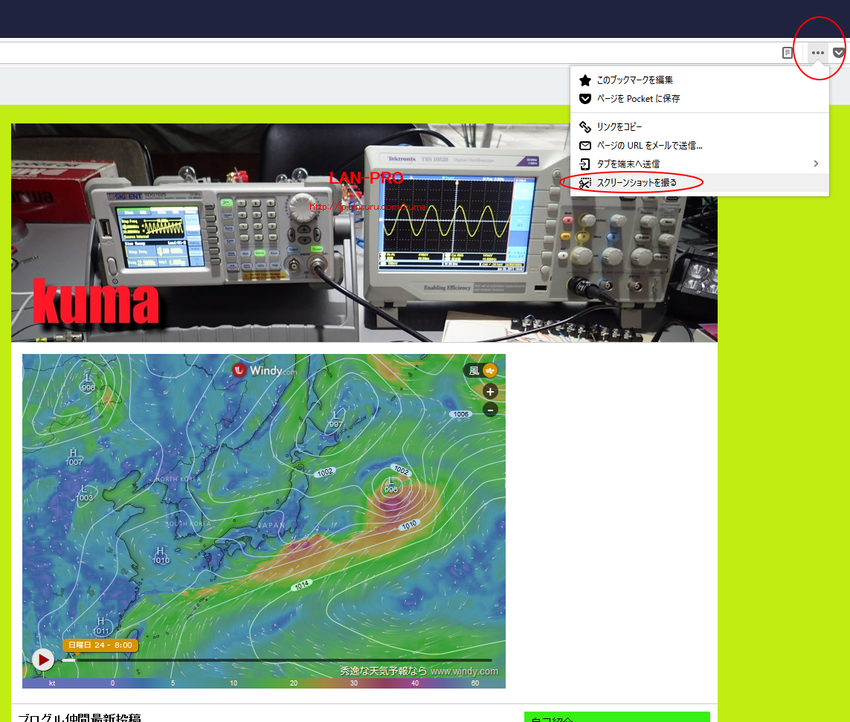The width and height of the screenshot is (850, 722).
Task: Click the 1014 isobar label on map
Action: coord(302,585)
